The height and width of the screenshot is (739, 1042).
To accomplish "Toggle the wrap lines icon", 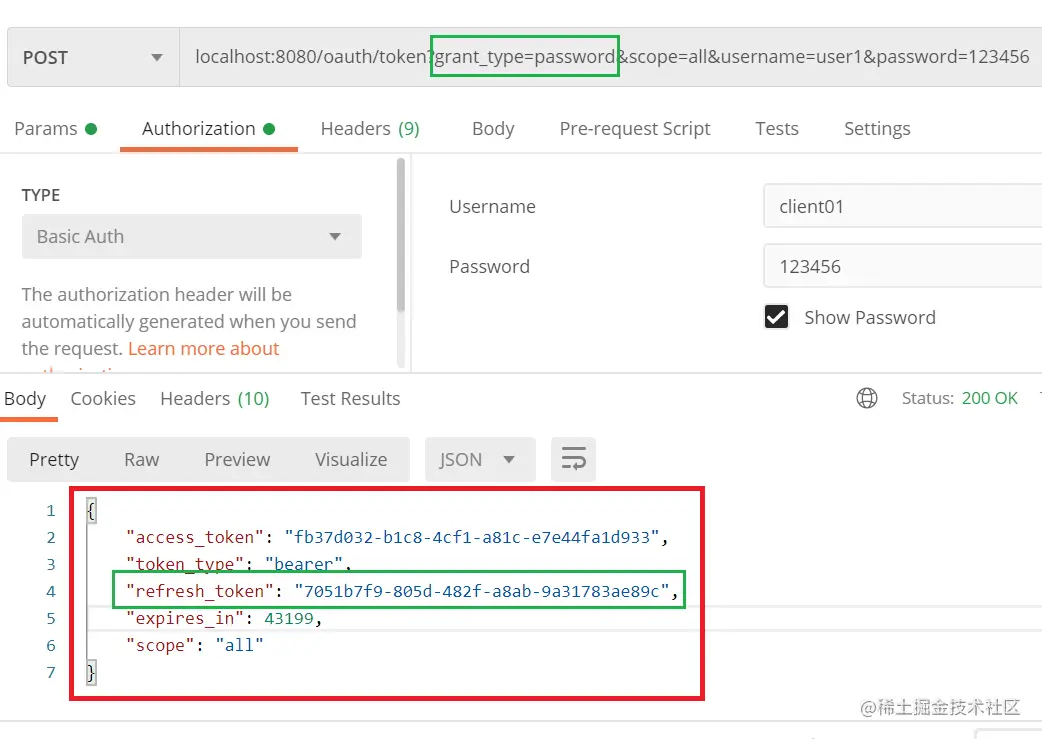I will [573, 459].
